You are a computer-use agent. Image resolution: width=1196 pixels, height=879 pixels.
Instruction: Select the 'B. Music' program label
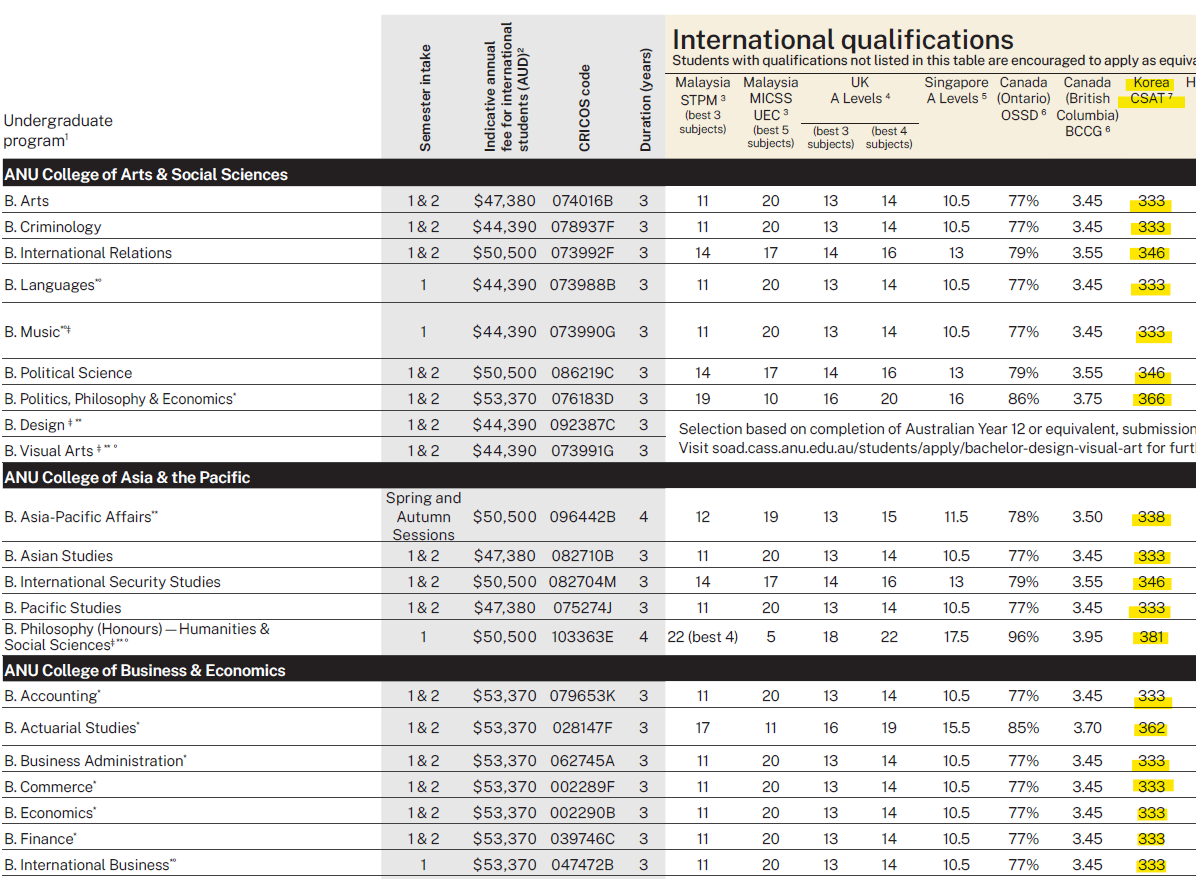37,332
